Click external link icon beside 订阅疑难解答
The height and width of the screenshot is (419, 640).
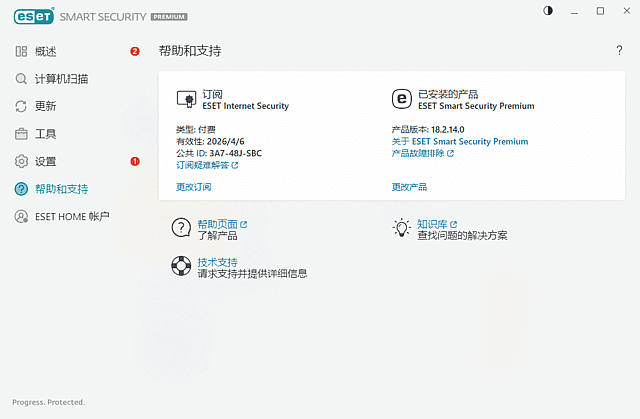click(235, 165)
